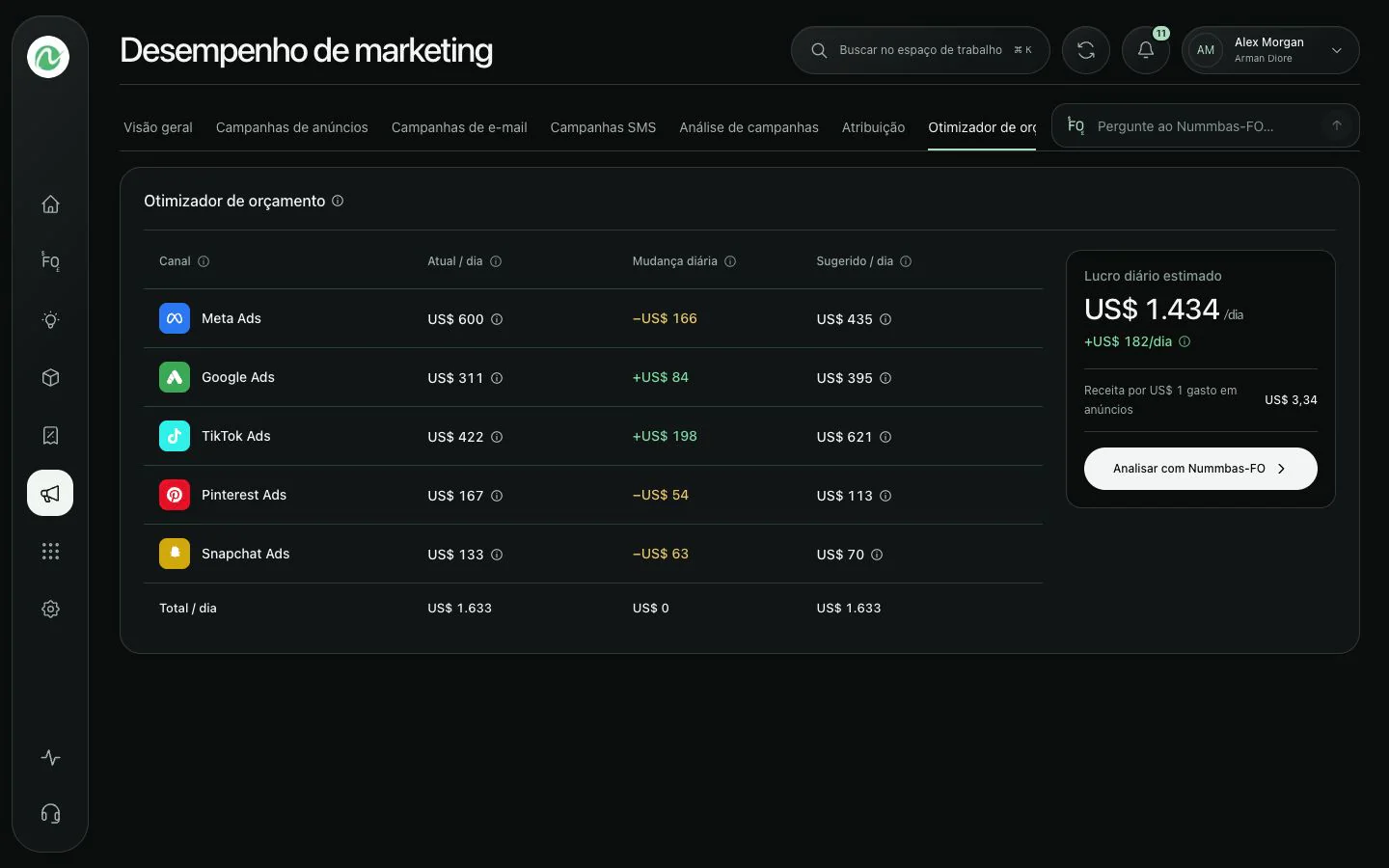Select the Otimizador de orçamento tab
The height and width of the screenshot is (868, 1389).
pos(982,127)
